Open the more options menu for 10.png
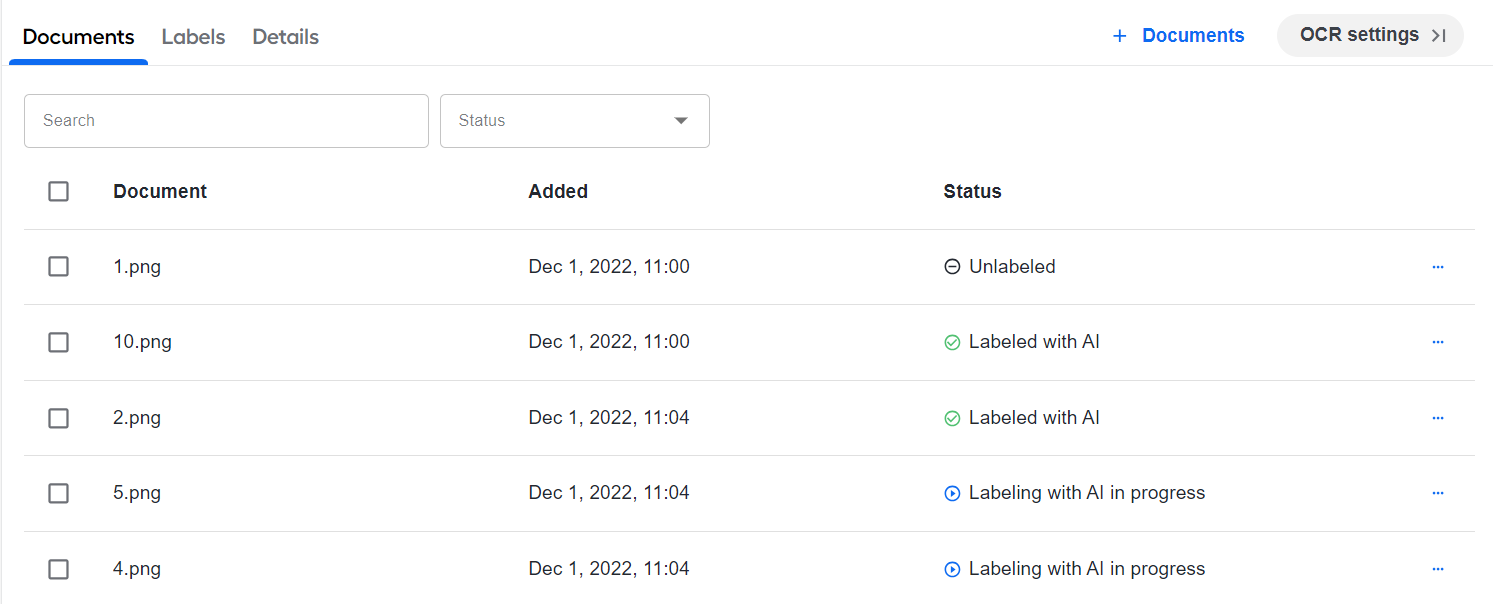This screenshot has height=604, width=1493. [1438, 342]
